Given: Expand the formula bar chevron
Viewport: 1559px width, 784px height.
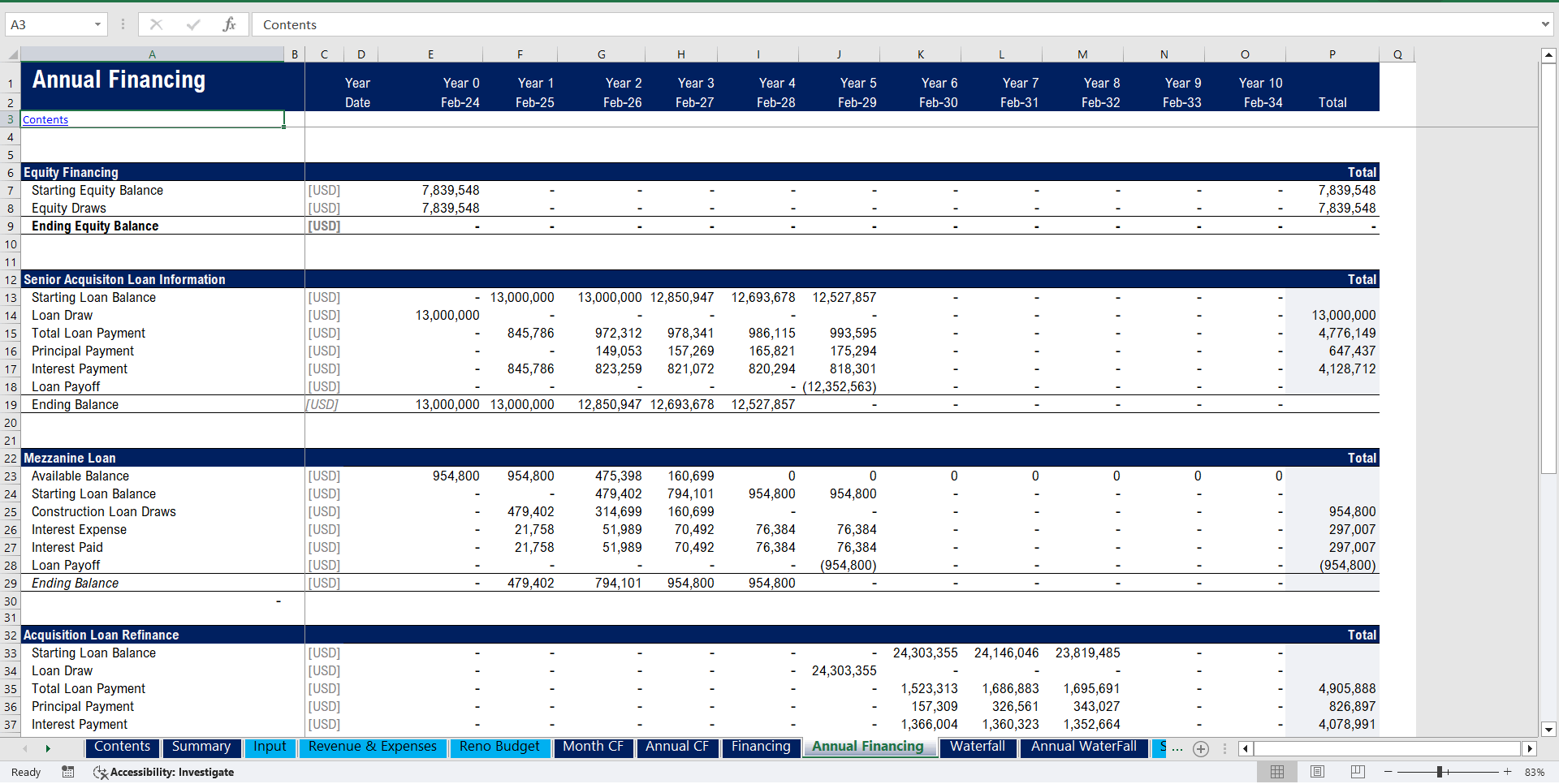Looking at the screenshot, I should pos(1545,24).
